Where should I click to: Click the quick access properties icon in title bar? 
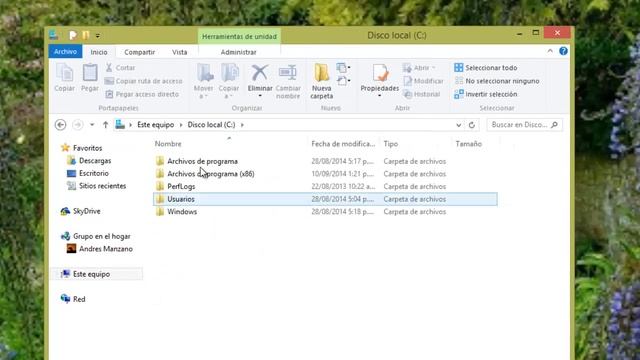tap(73, 35)
